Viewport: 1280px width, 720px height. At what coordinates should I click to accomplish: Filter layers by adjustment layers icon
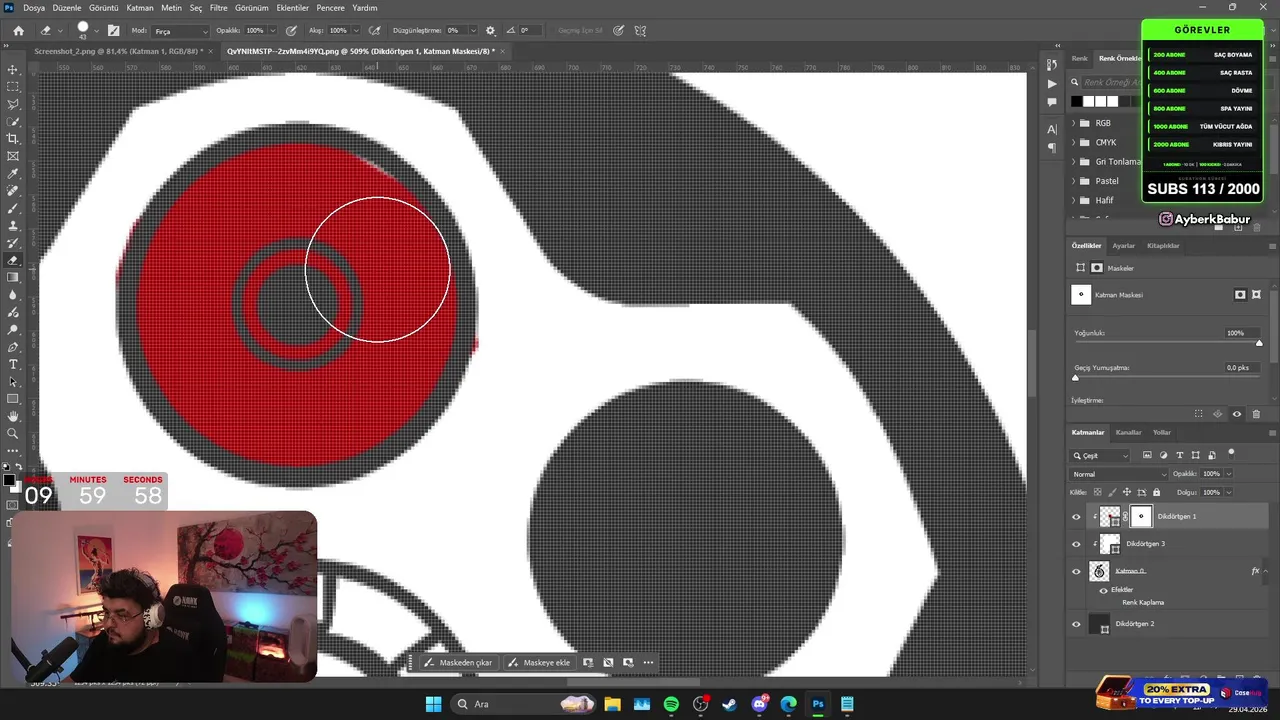tap(1163, 455)
